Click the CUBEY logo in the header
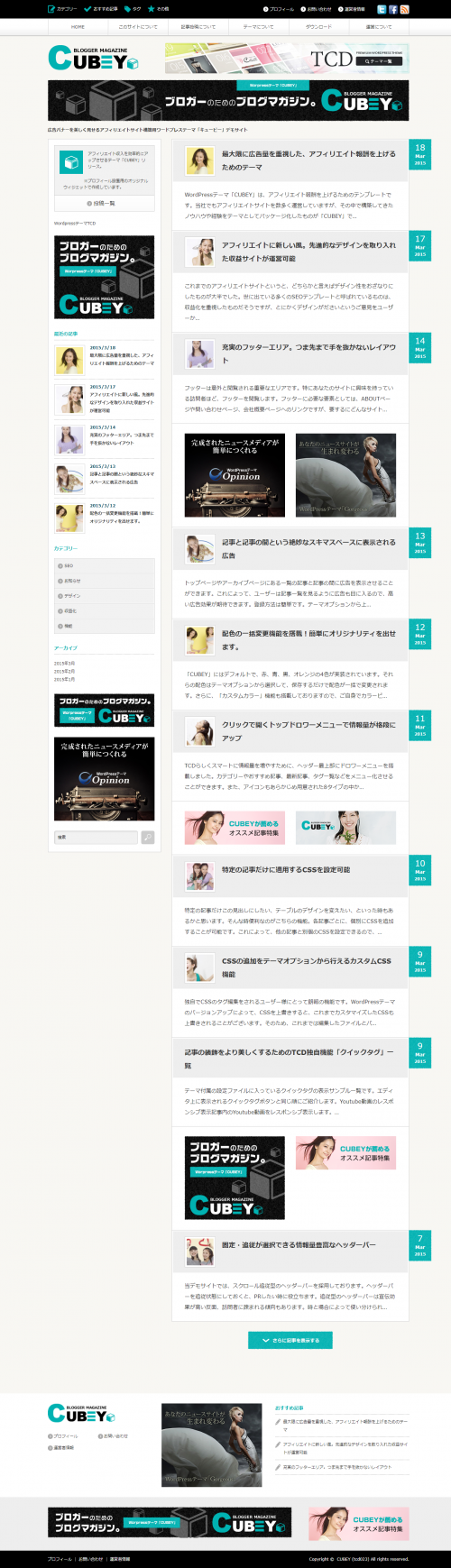Screen dimensions: 451x1568 click(93, 59)
